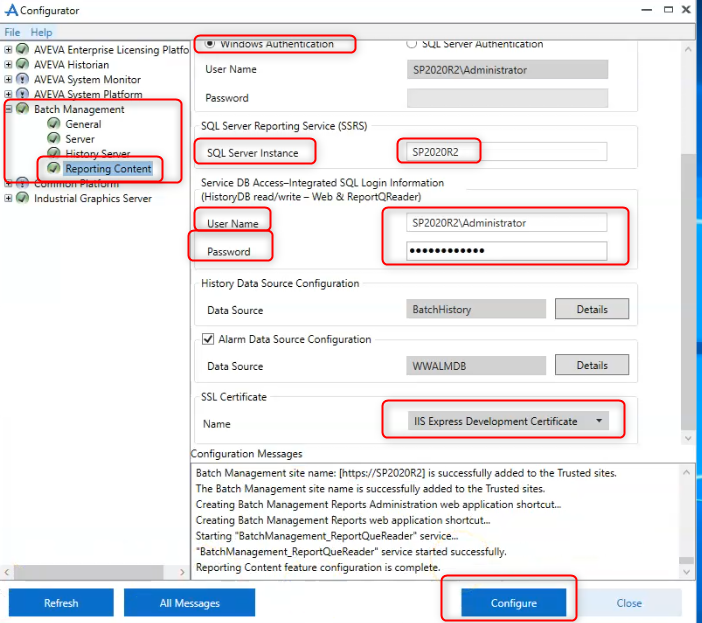Screen dimensions: 702x623
Task: Click settings panel scroll down arrow
Action: [688, 438]
